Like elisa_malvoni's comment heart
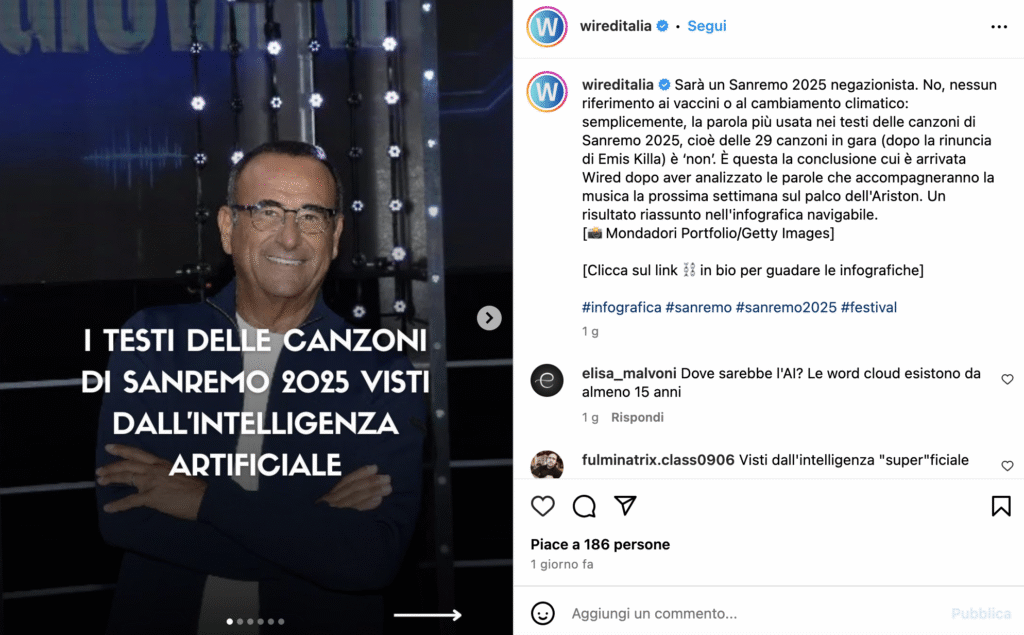The width and height of the screenshot is (1024, 635). 1007,380
